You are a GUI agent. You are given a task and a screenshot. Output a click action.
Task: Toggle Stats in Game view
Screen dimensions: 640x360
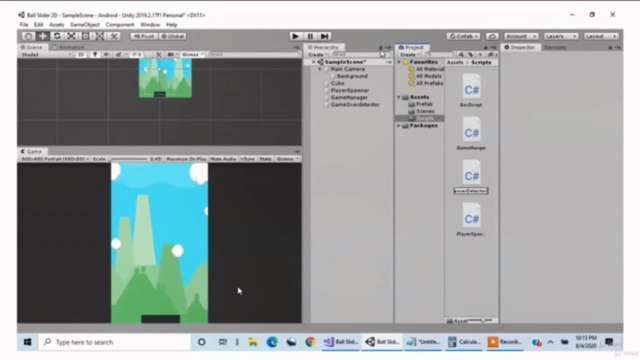(x=265, y=159)
